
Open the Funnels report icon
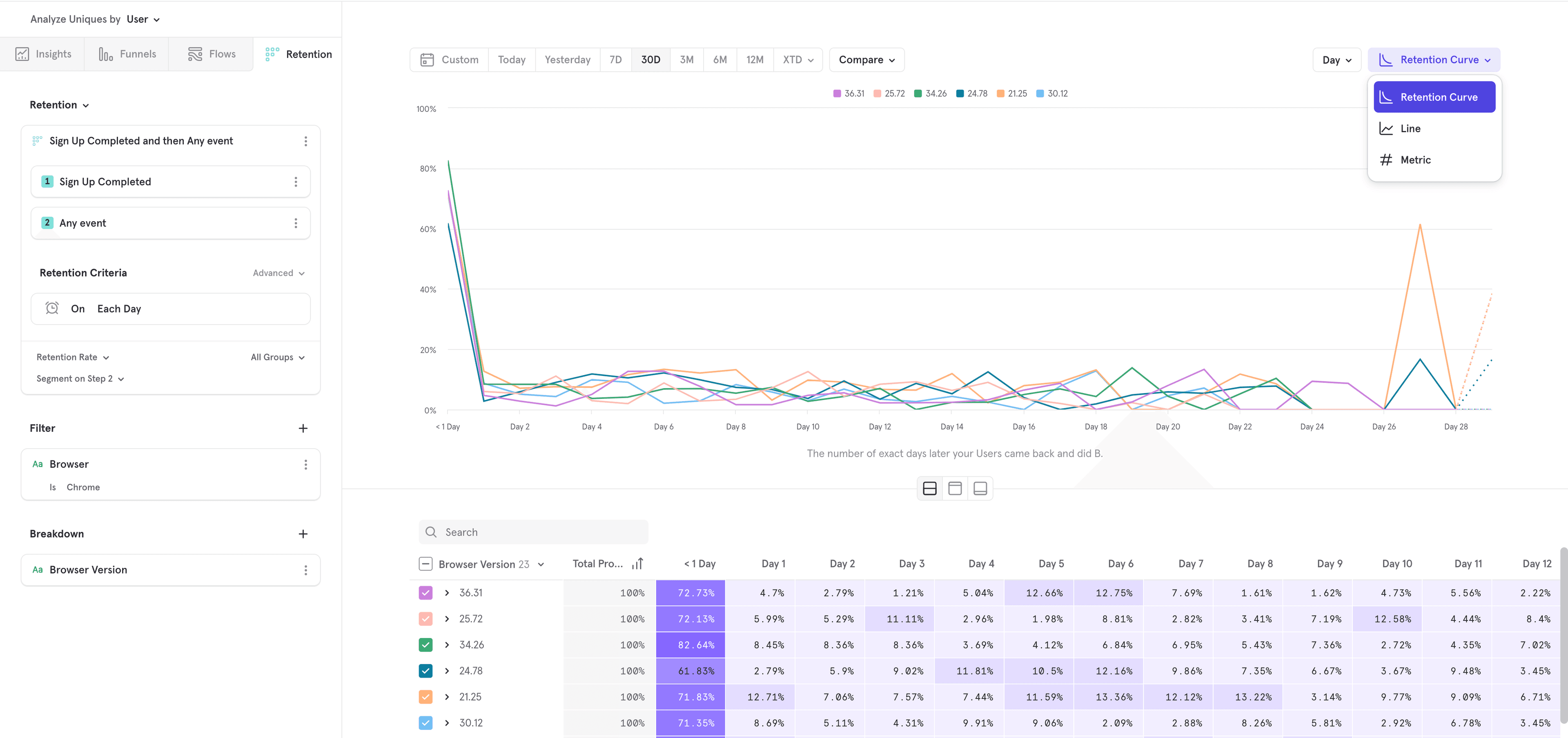[105, 53]
